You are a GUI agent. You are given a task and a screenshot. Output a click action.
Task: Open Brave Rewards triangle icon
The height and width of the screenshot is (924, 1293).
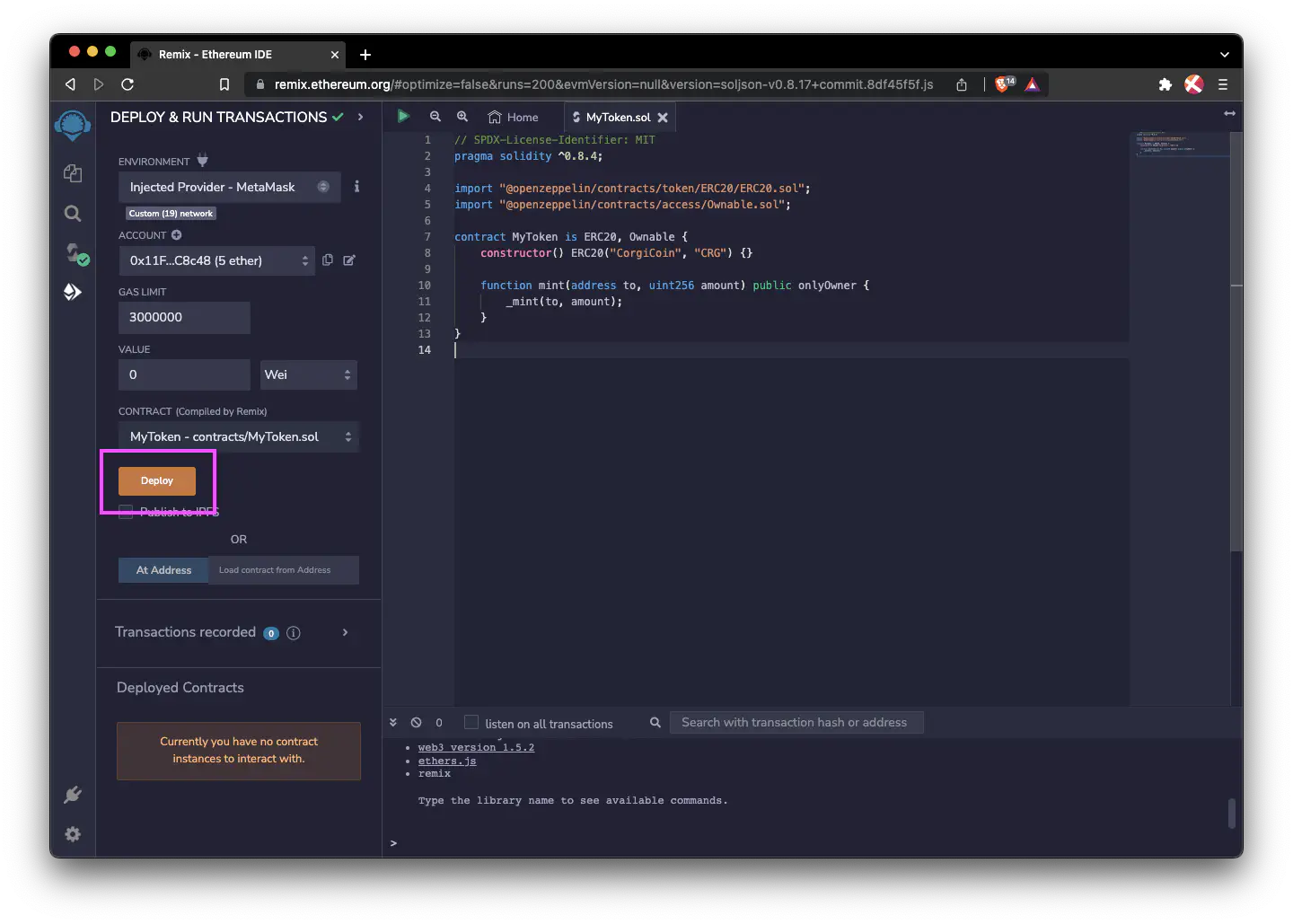(1033, 84)
